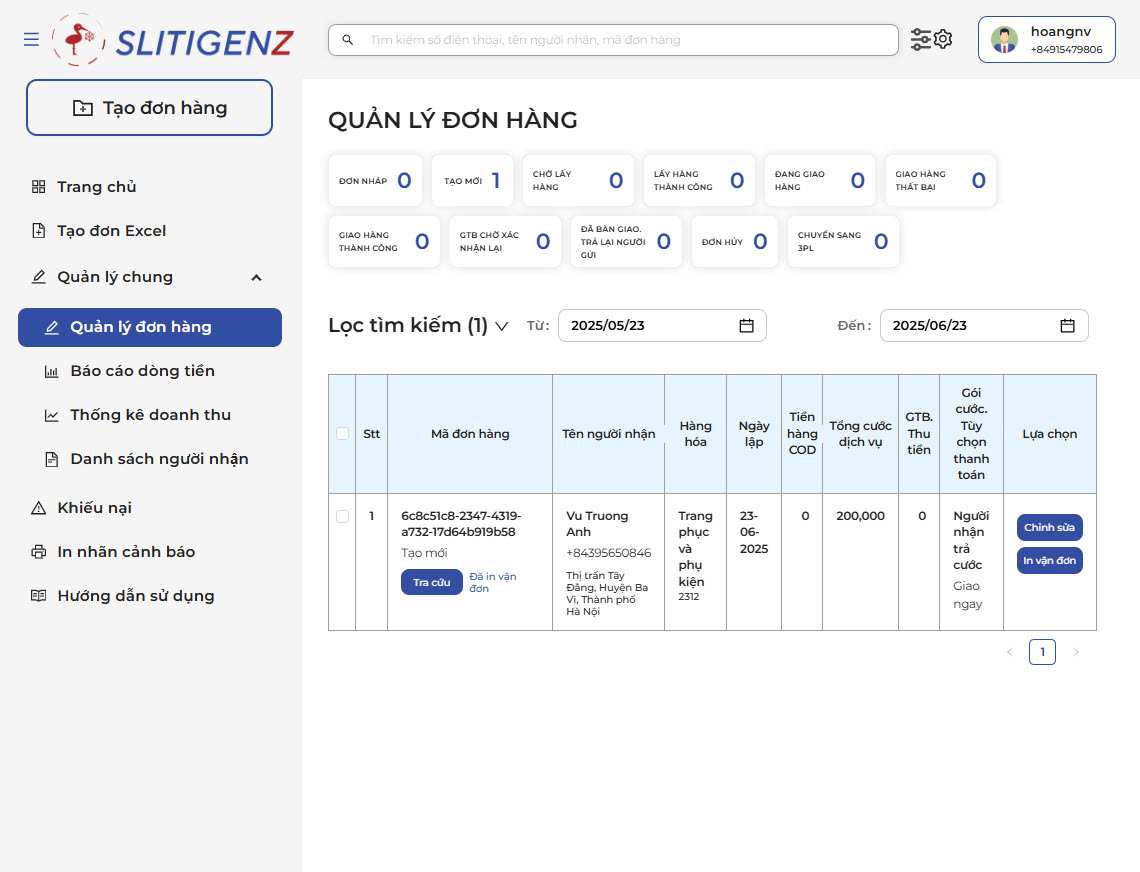Filter by Tạo mới status card

pyautogui.click(x=473, y=180)
